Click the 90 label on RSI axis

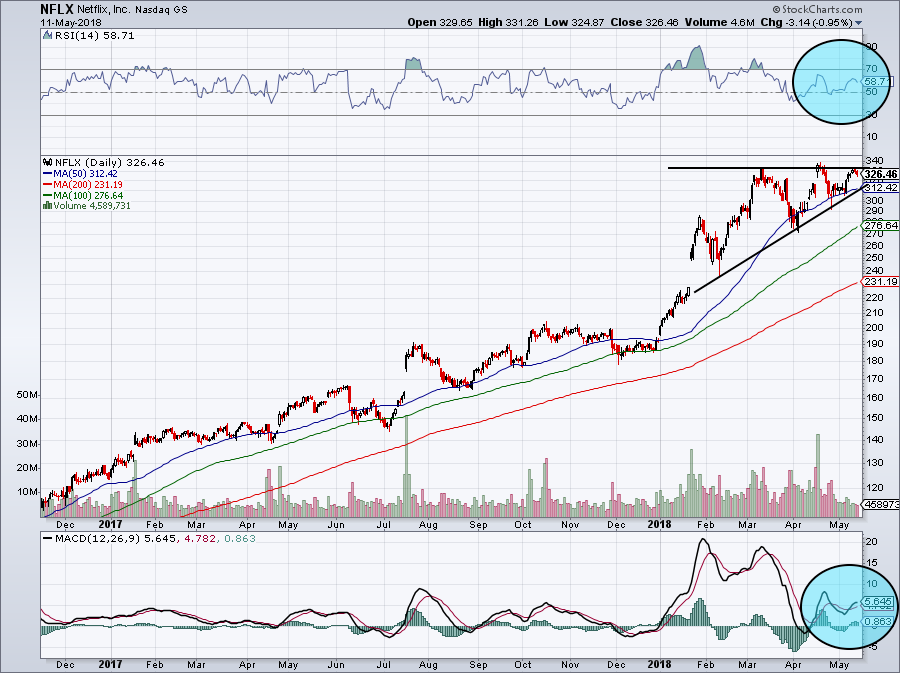[871, 47]
